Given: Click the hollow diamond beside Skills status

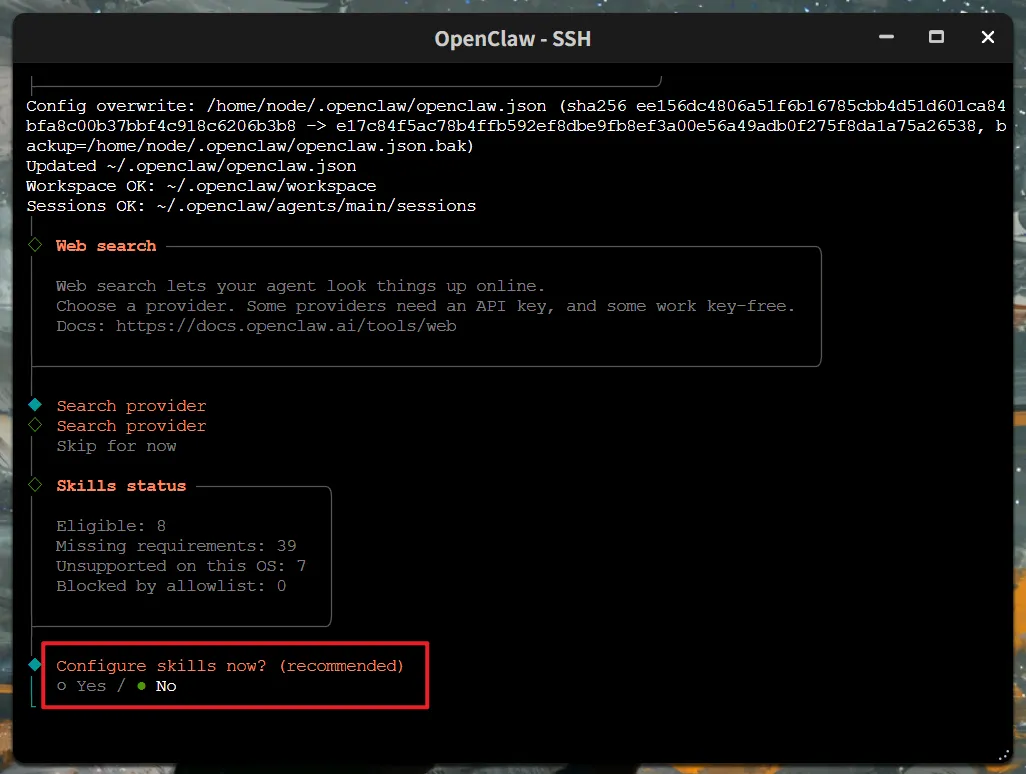Looking at the screenshot, I should (x=35, y=485).
